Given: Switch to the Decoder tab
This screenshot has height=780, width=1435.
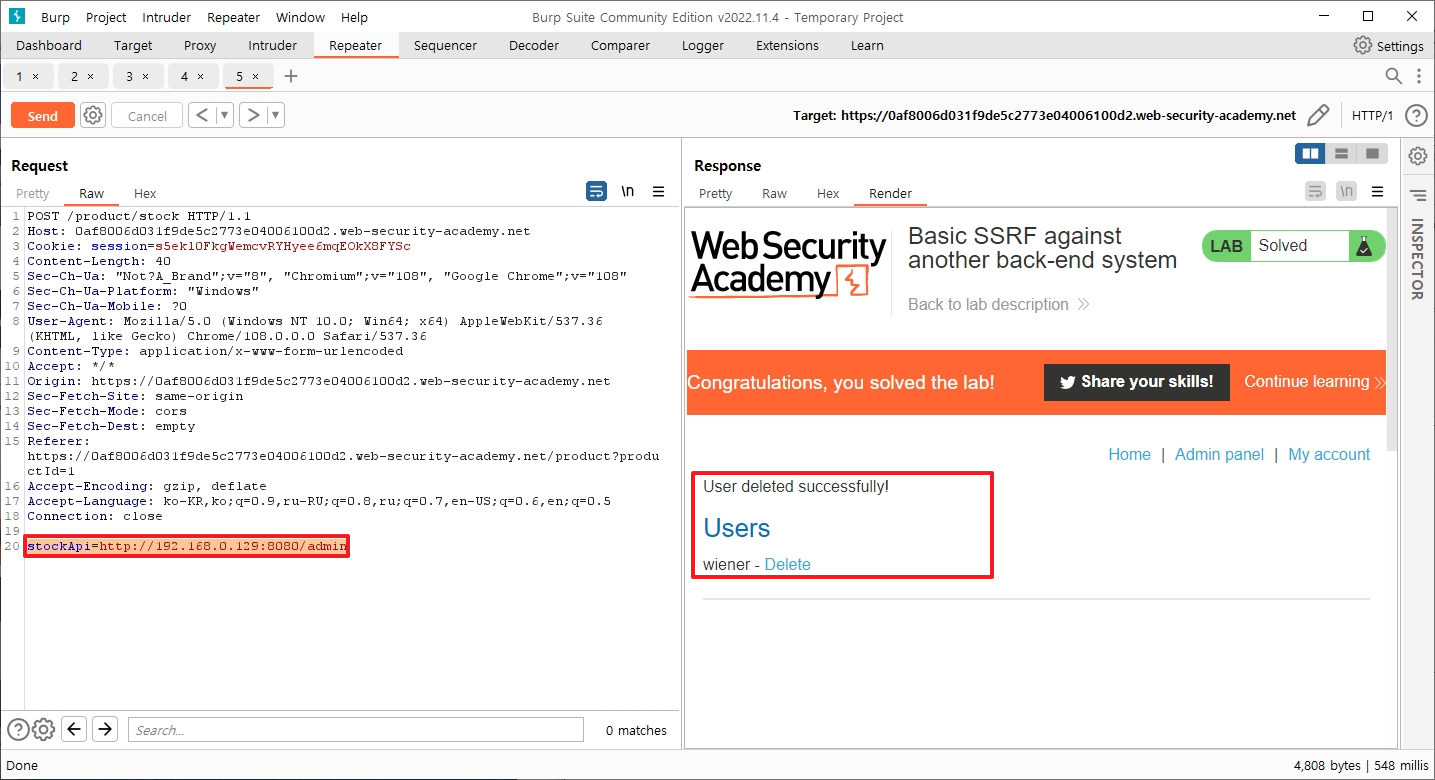Looking at the screenshot, I should (x=533, y=45).
